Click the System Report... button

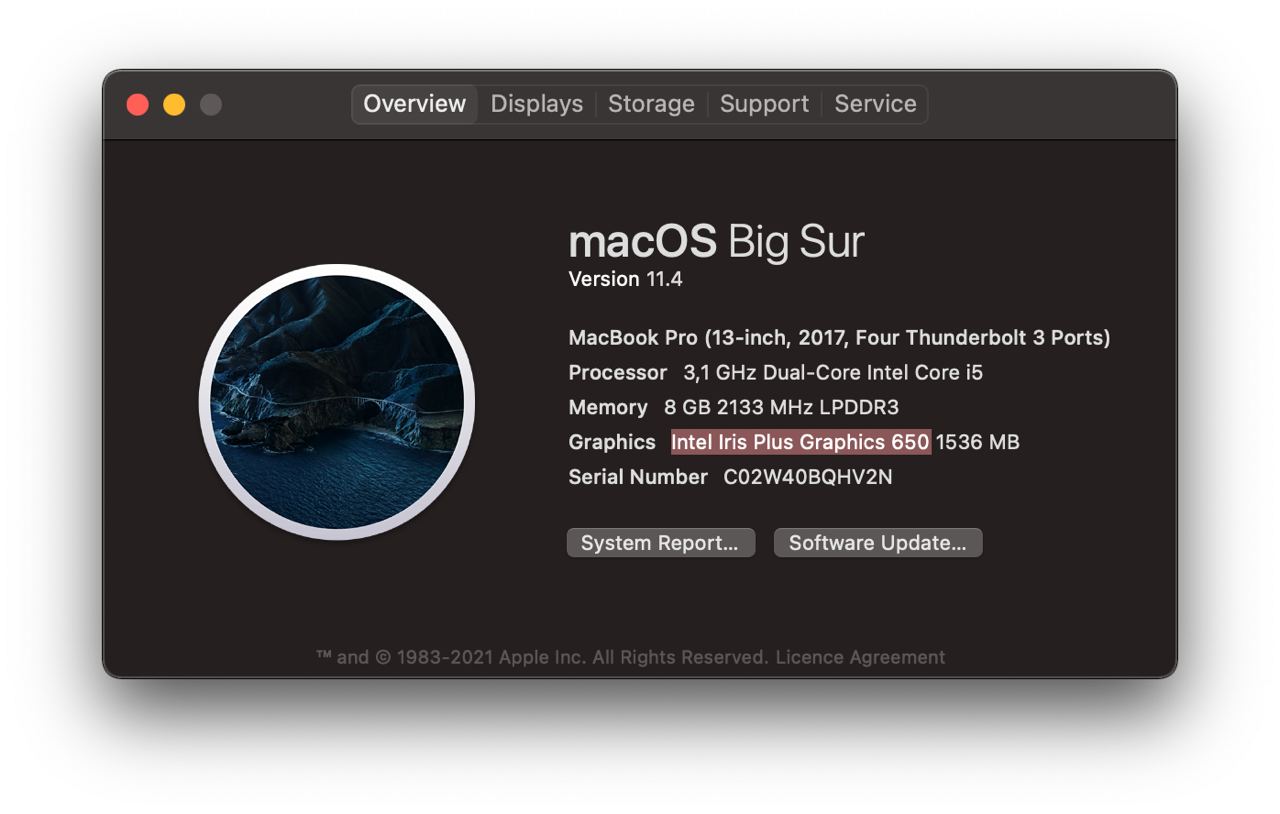[660, 543]
